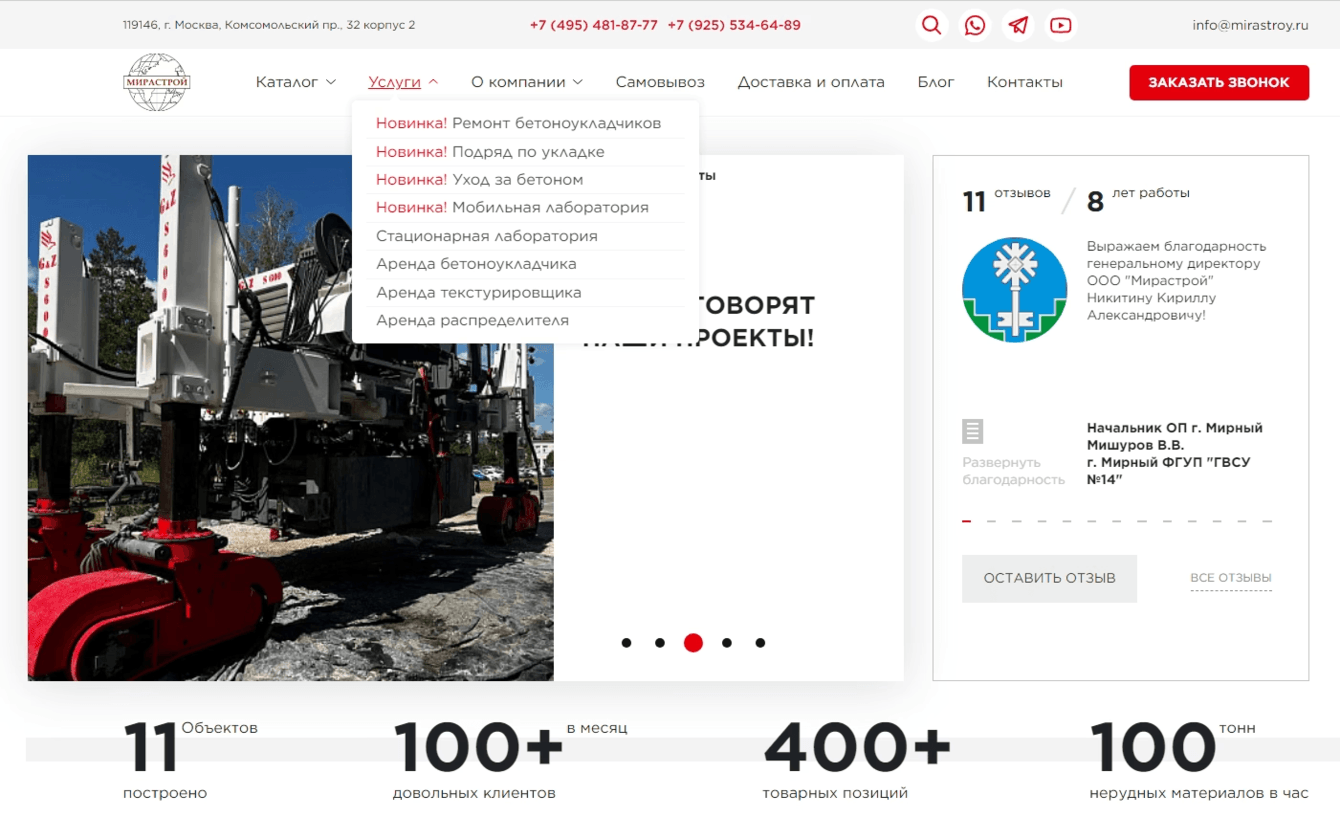
Task: Open Аренда распределителя menu entry
Action: tap(472, 320)
